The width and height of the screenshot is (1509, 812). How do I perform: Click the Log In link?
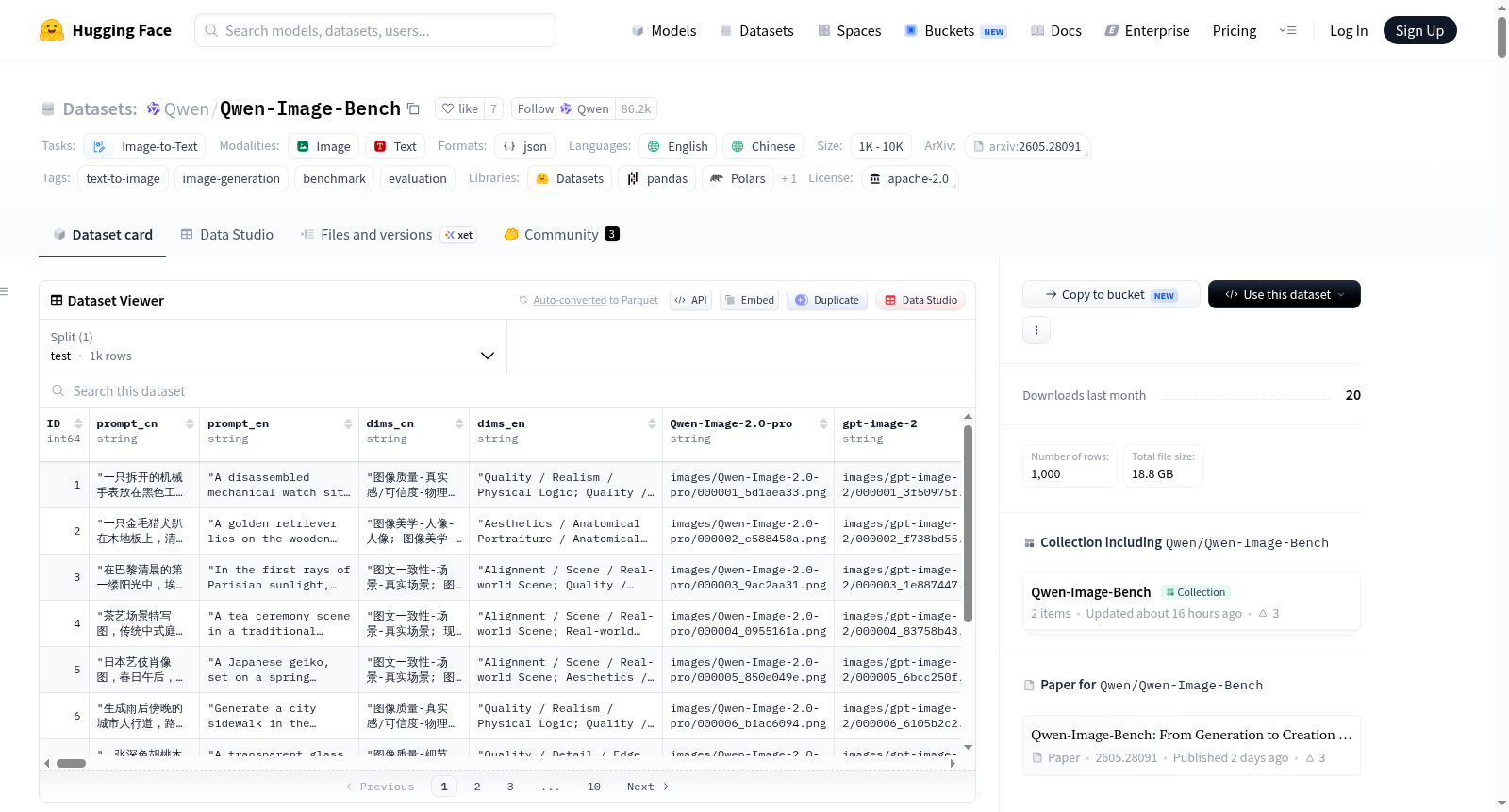click(1349, 30)
